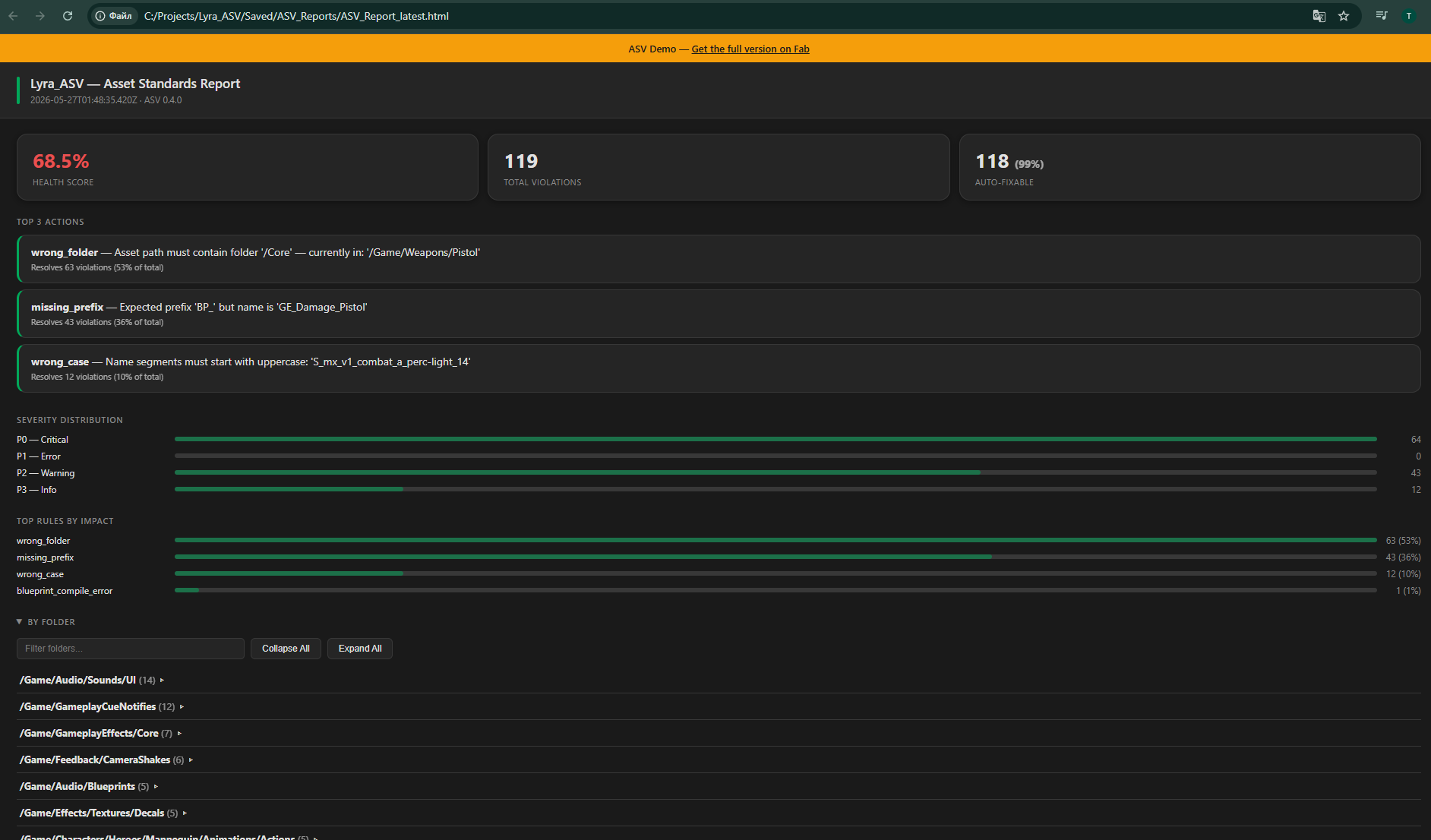Click the P0 — Critical severity bar
The width and height of the screenshot is (1431, 840).
point(776,439)
